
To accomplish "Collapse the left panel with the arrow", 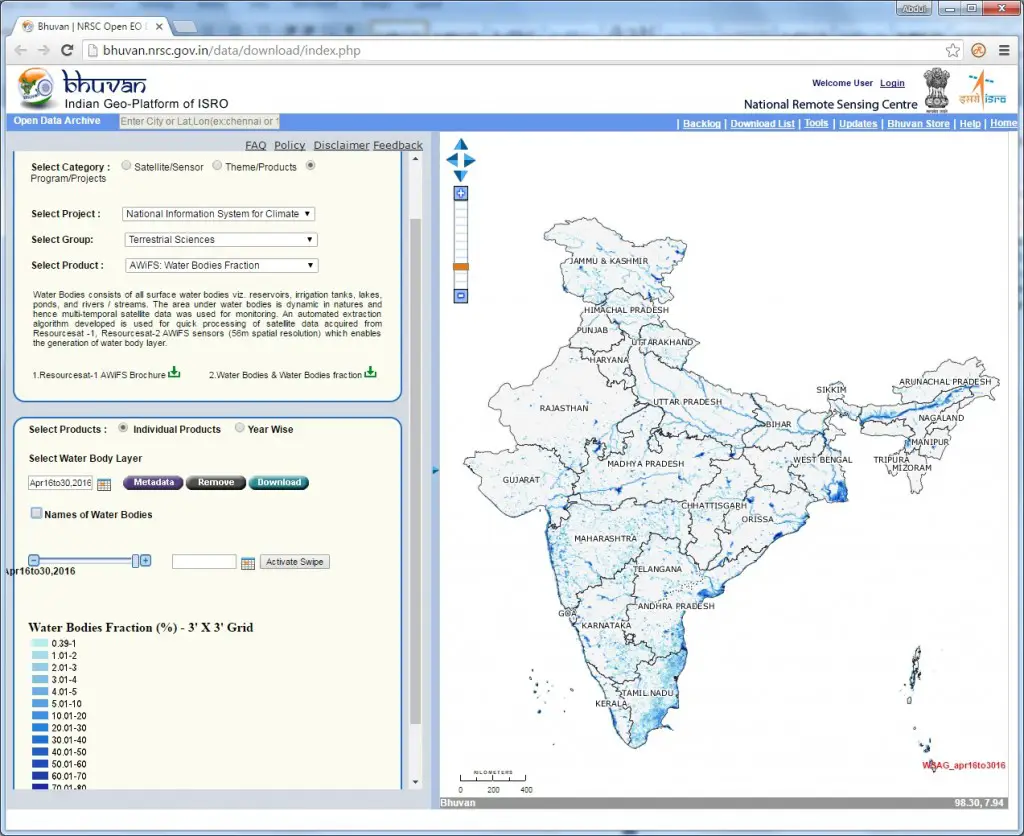I will 436,470.
